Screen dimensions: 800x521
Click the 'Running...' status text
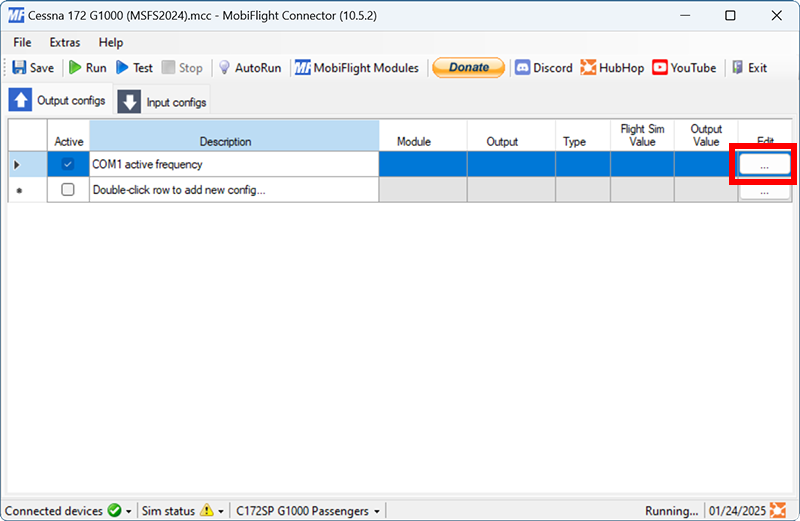pos(671,511)
